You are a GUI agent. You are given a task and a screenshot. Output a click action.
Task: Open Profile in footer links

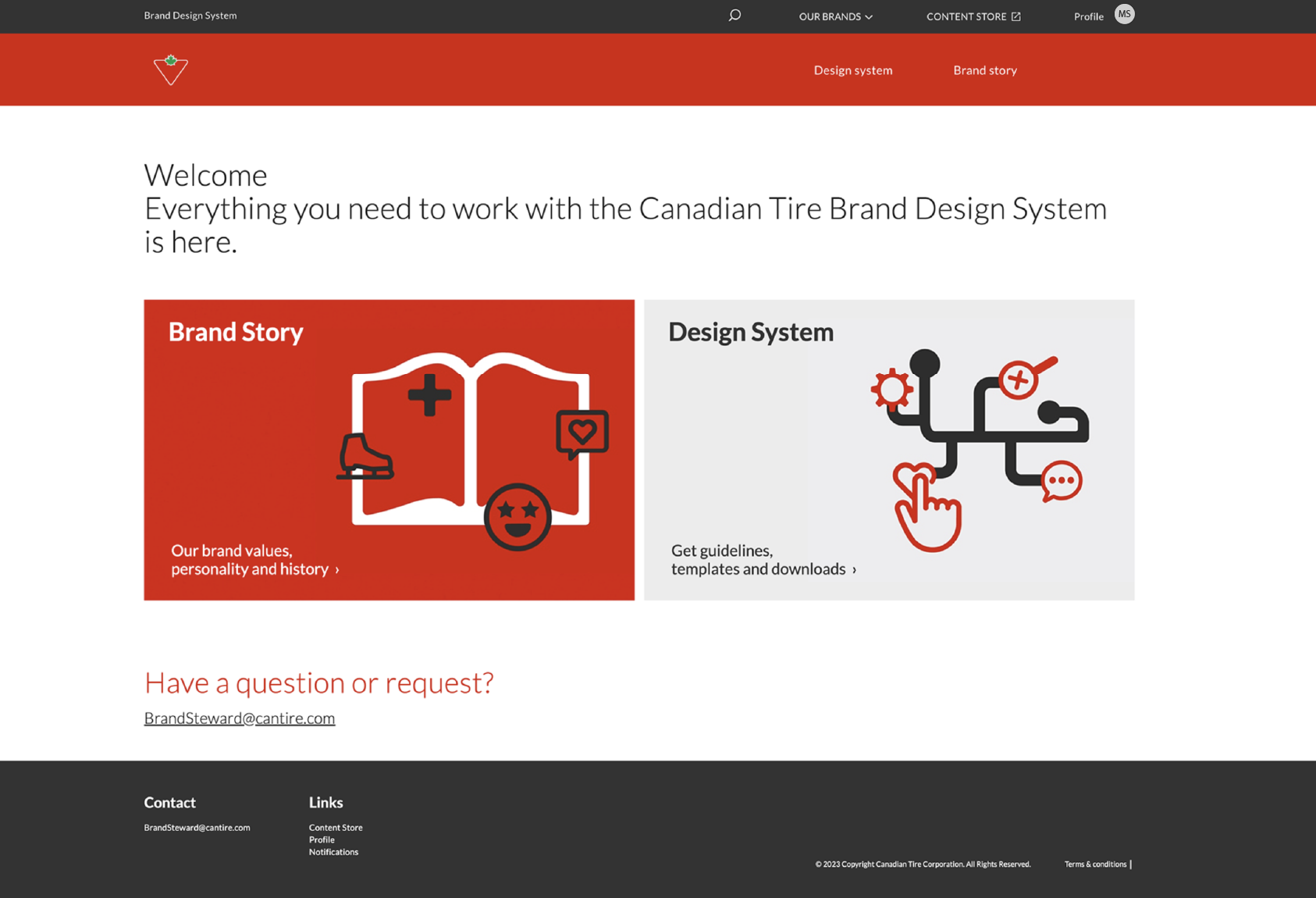(322, 840)
